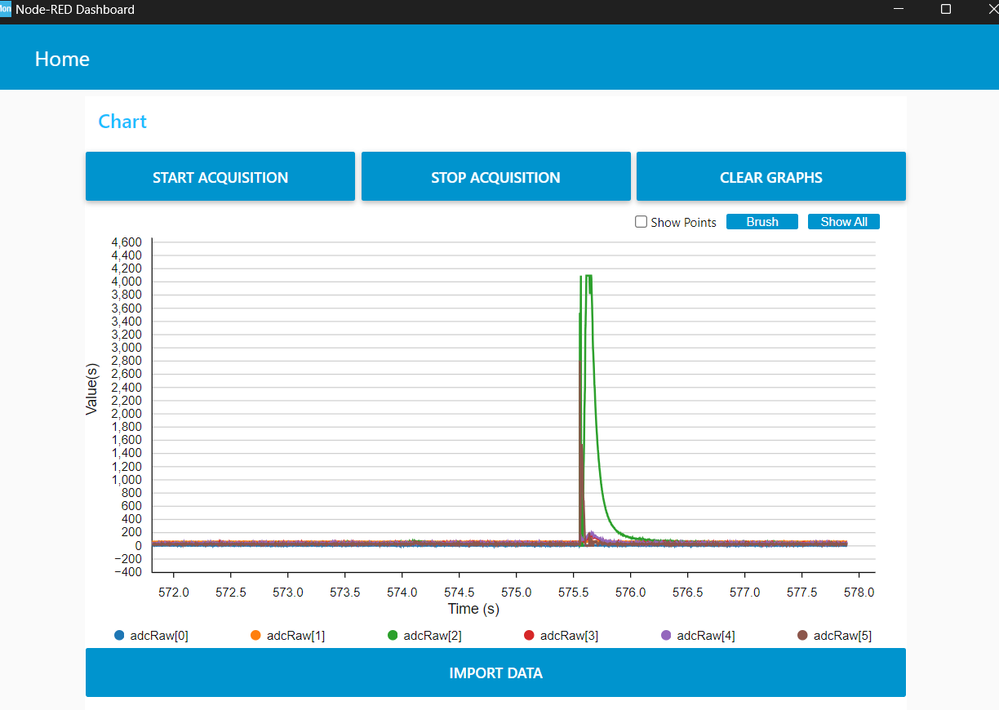Click the 572.0 x-axis tick label
This screenshot has height=710, width=999.
point(173,592)
